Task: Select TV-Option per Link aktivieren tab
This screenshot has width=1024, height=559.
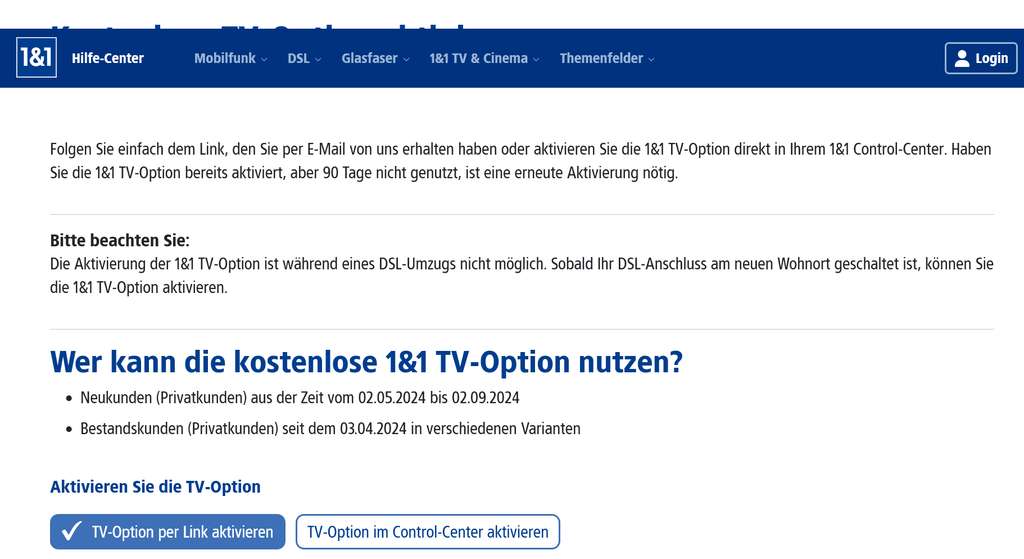Action: click(x=168, y=532)
